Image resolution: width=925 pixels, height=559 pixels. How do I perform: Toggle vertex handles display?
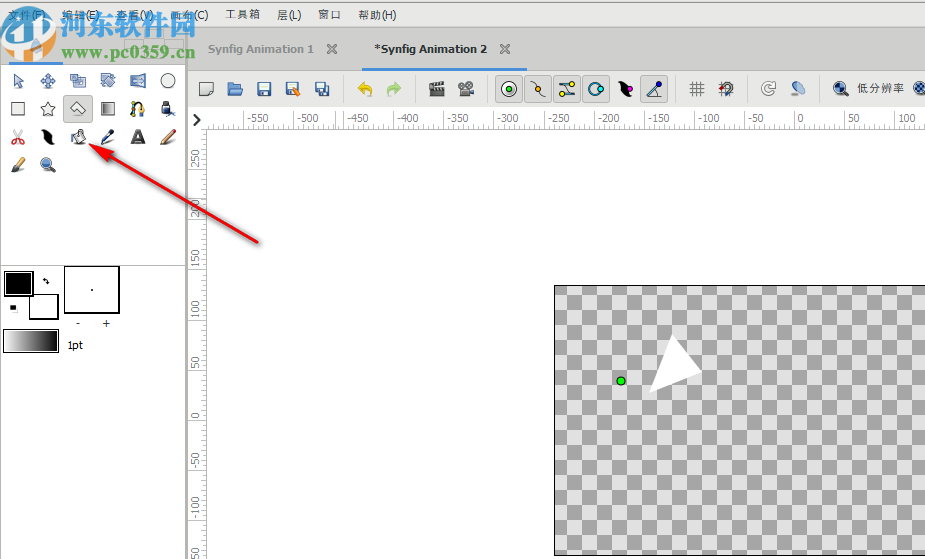[x=537, y=89]
